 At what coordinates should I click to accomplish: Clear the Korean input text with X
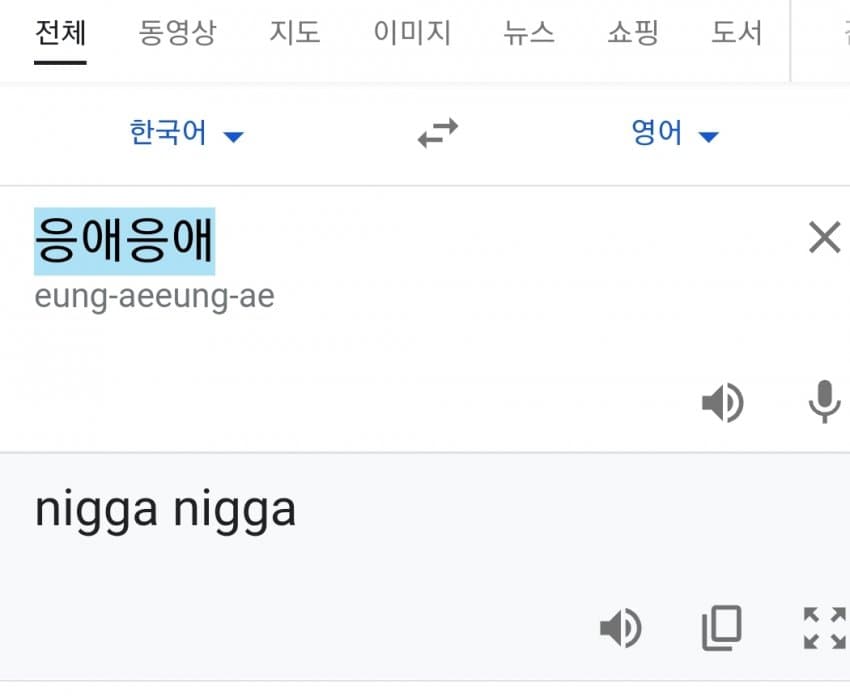pos(824,237)
